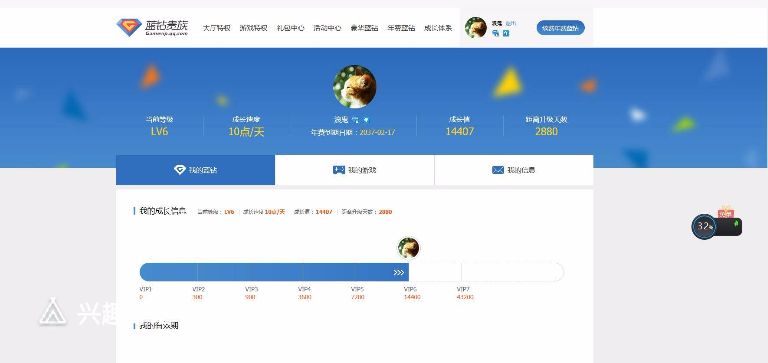768x363 pixels.
Task: Click the blue filled growth progress bar
Action: [x=274, y=272]
